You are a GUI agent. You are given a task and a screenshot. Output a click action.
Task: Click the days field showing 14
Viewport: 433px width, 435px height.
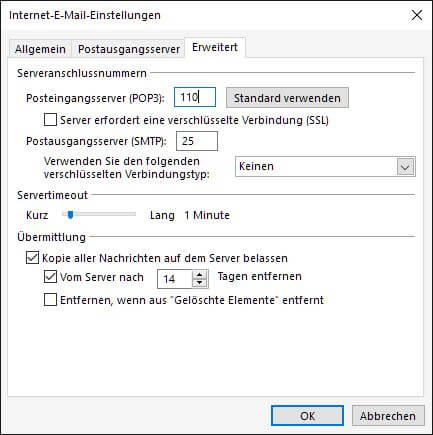(175, 279)
